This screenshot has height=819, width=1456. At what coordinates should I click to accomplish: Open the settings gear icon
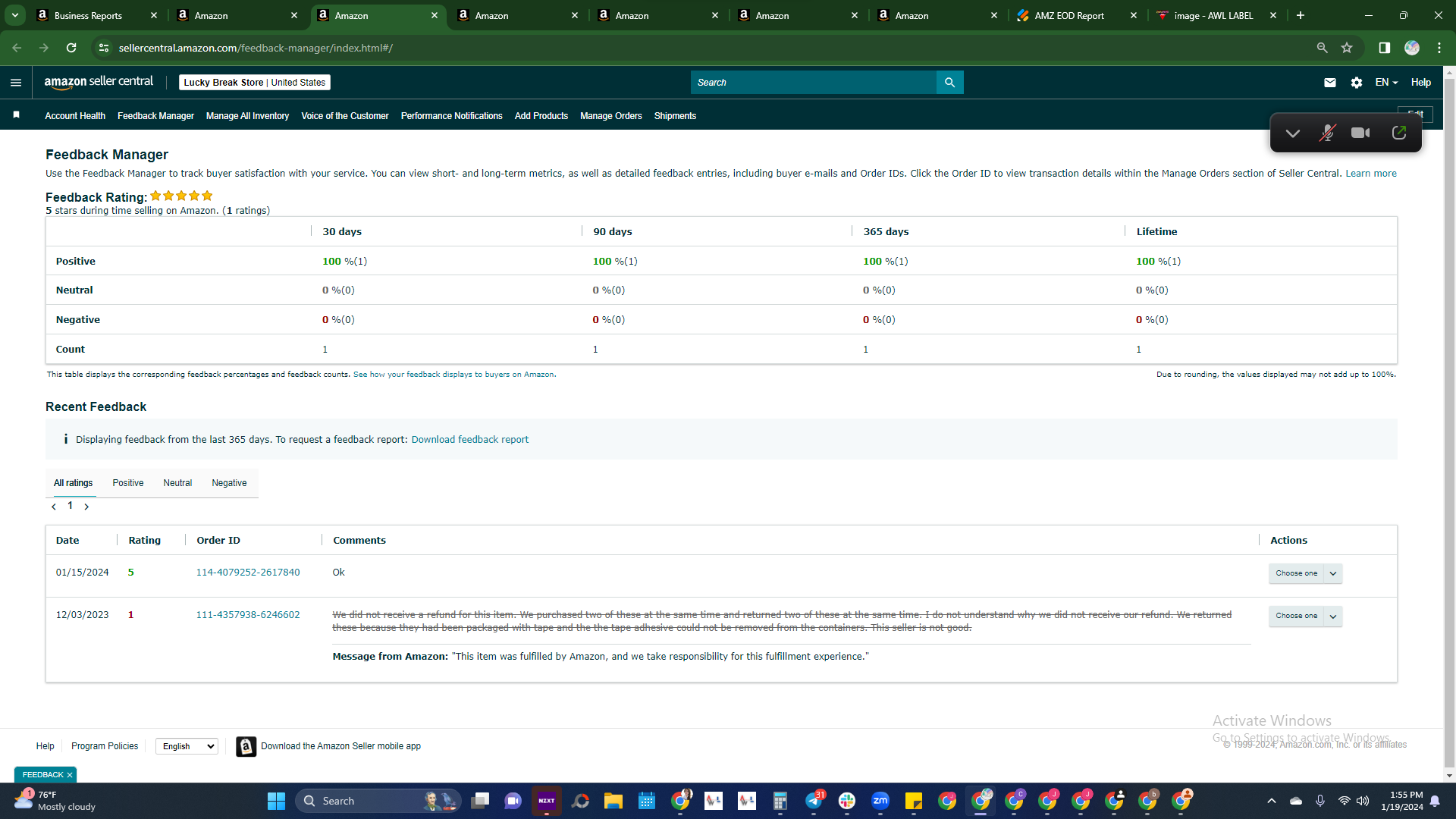coord(1357,83)
